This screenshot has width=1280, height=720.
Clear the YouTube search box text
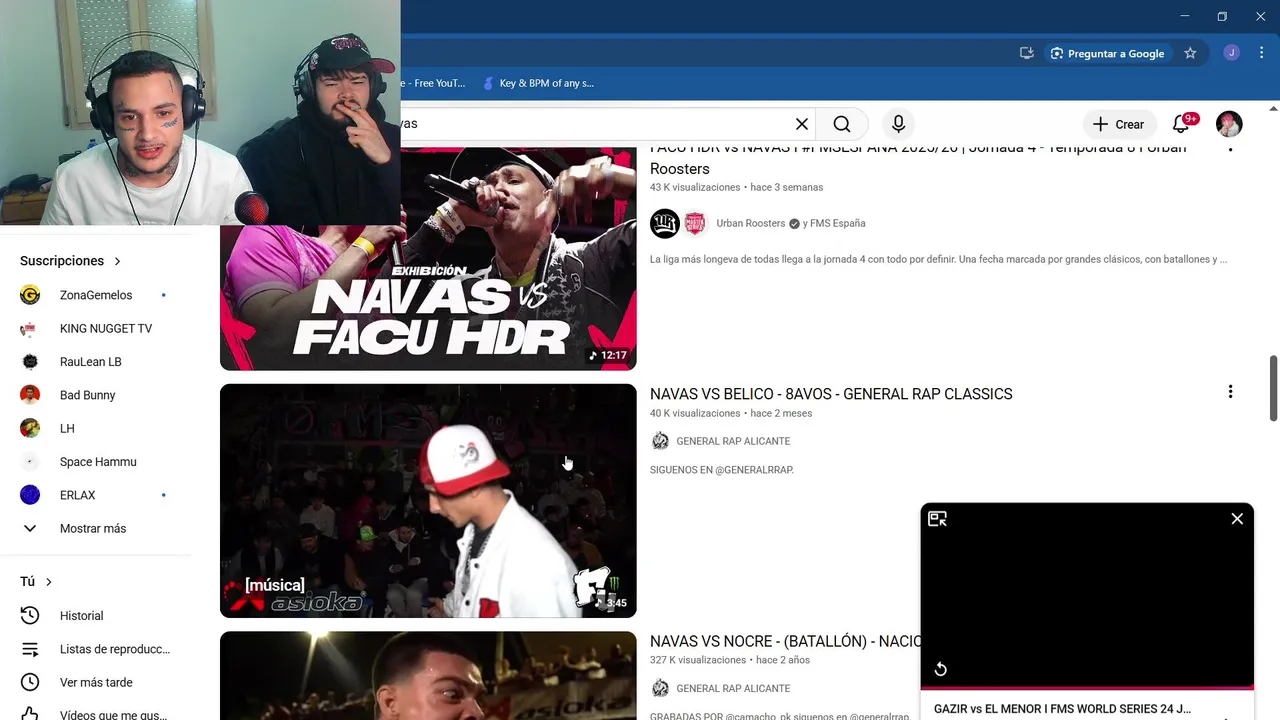(802, 124)
